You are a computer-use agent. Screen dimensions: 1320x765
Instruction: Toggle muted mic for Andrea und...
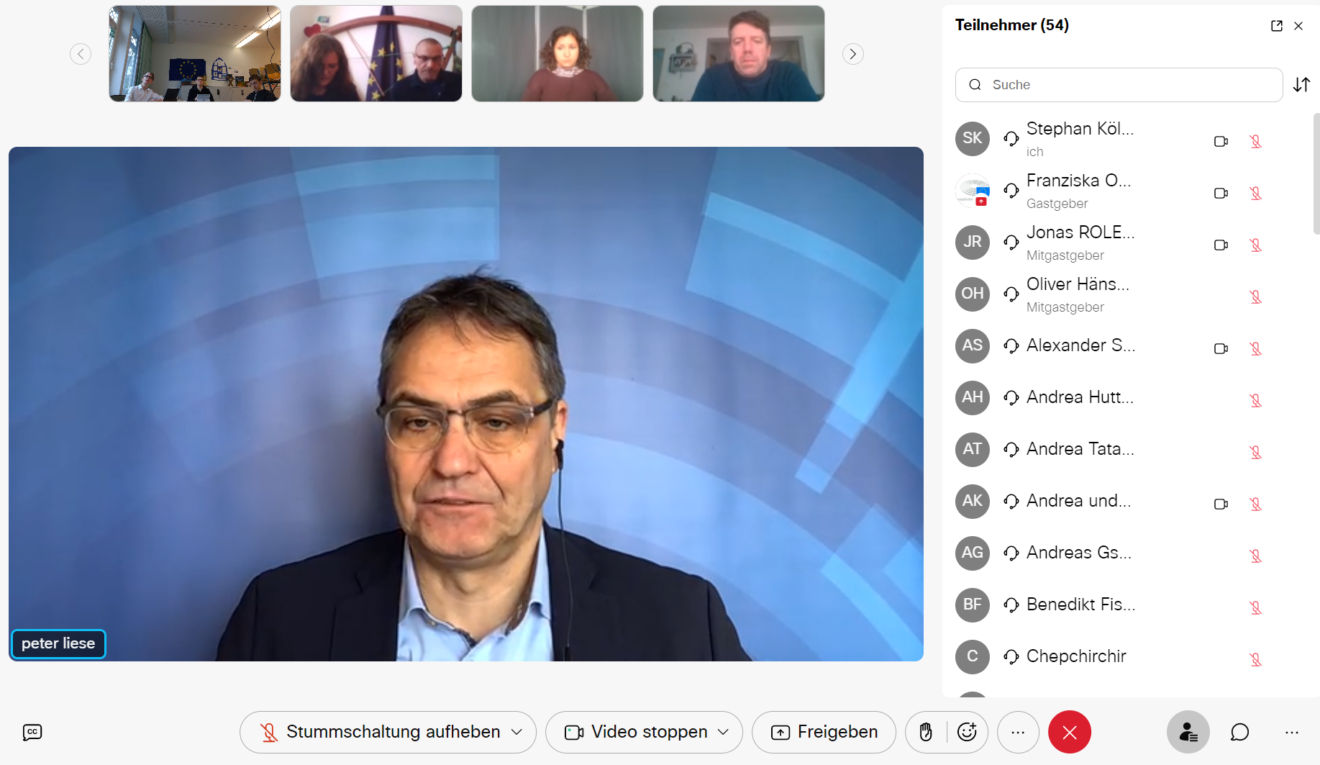click(1256, 504)
